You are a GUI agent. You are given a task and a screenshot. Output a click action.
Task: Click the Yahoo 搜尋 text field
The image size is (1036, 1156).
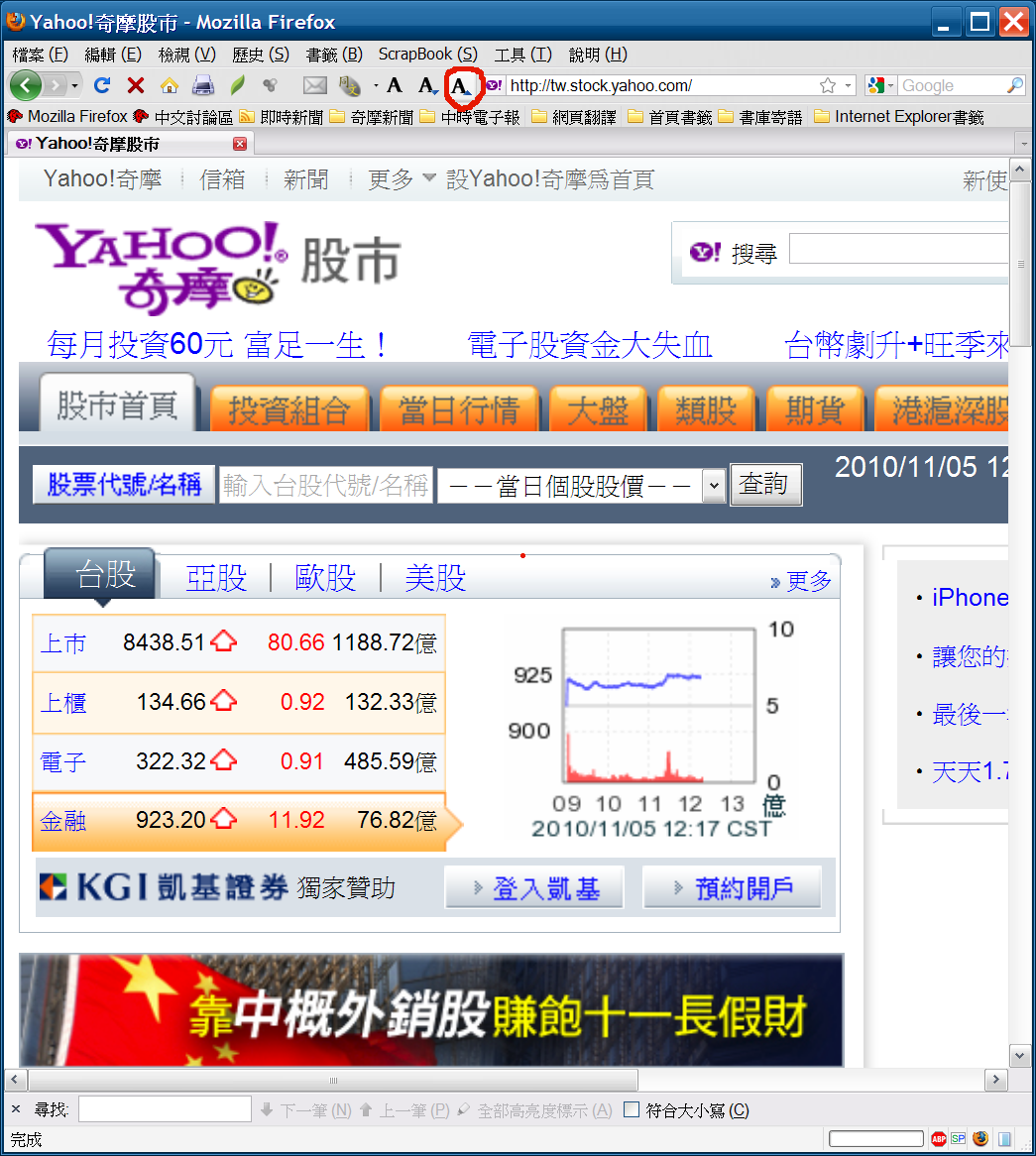pos(898,249)
